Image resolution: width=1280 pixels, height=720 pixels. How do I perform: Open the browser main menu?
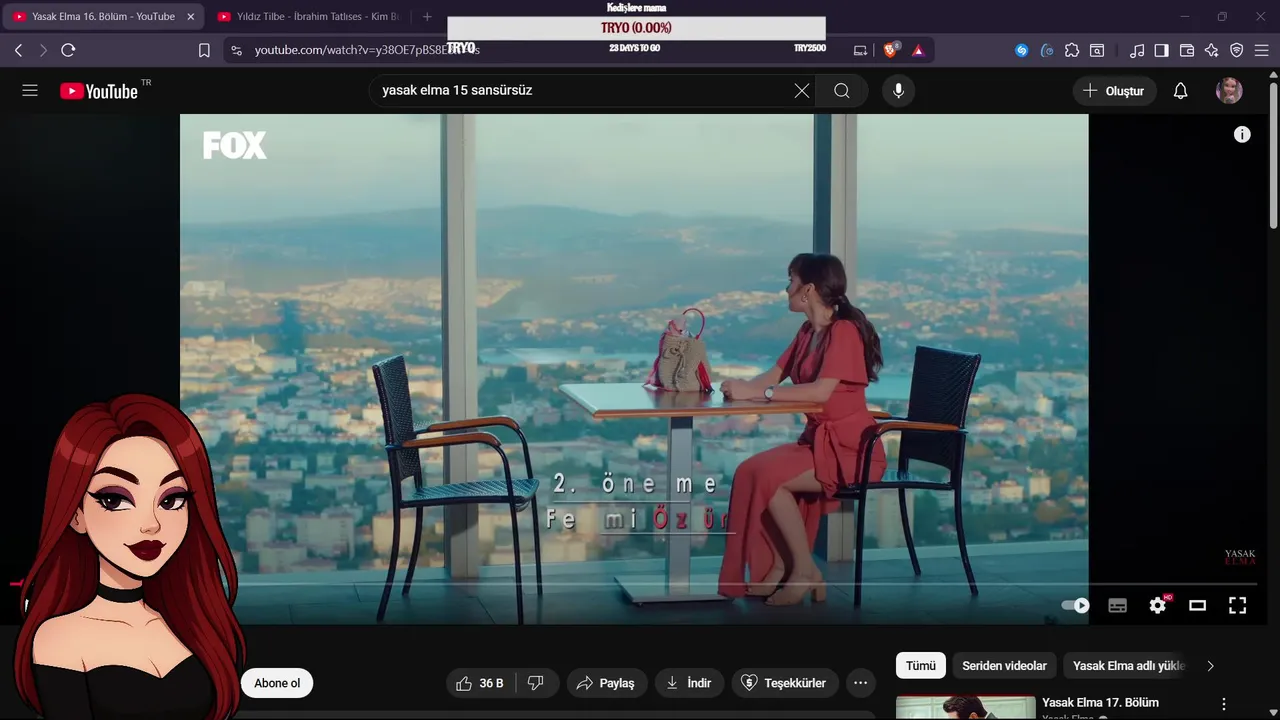point(1262,50)
